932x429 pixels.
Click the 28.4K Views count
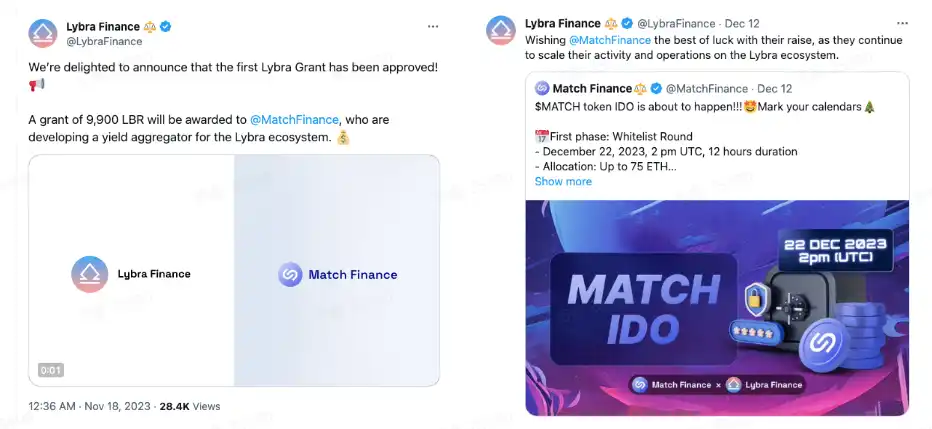pos(190,406)
